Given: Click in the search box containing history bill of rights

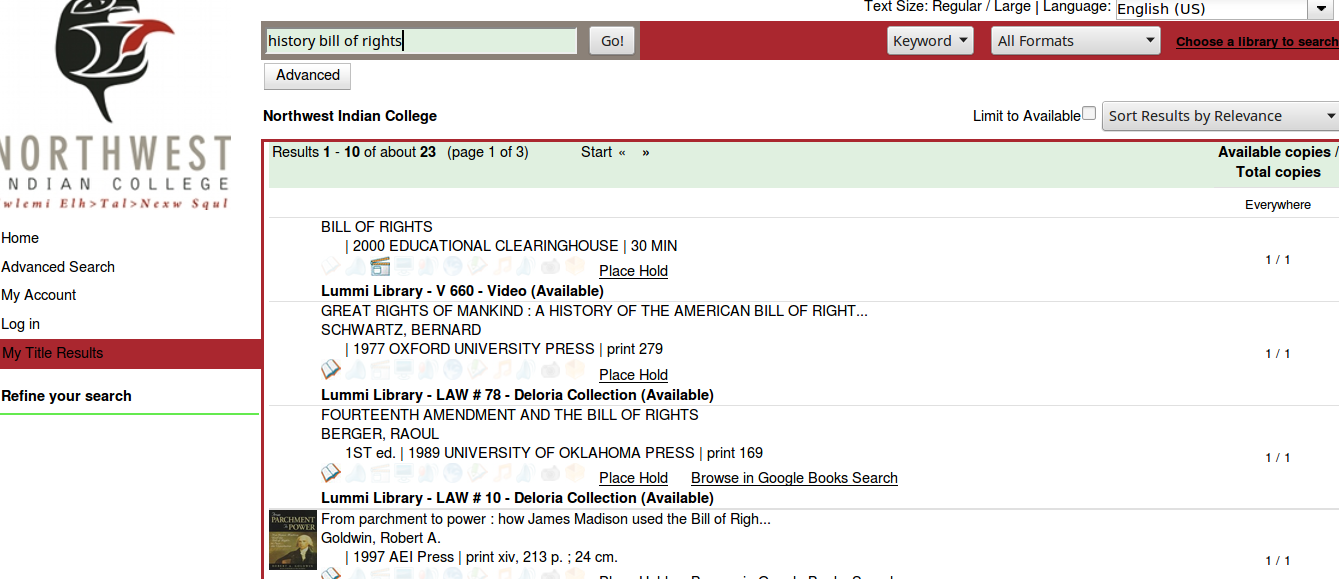Looking at the screenshot, I should [421, 41].
